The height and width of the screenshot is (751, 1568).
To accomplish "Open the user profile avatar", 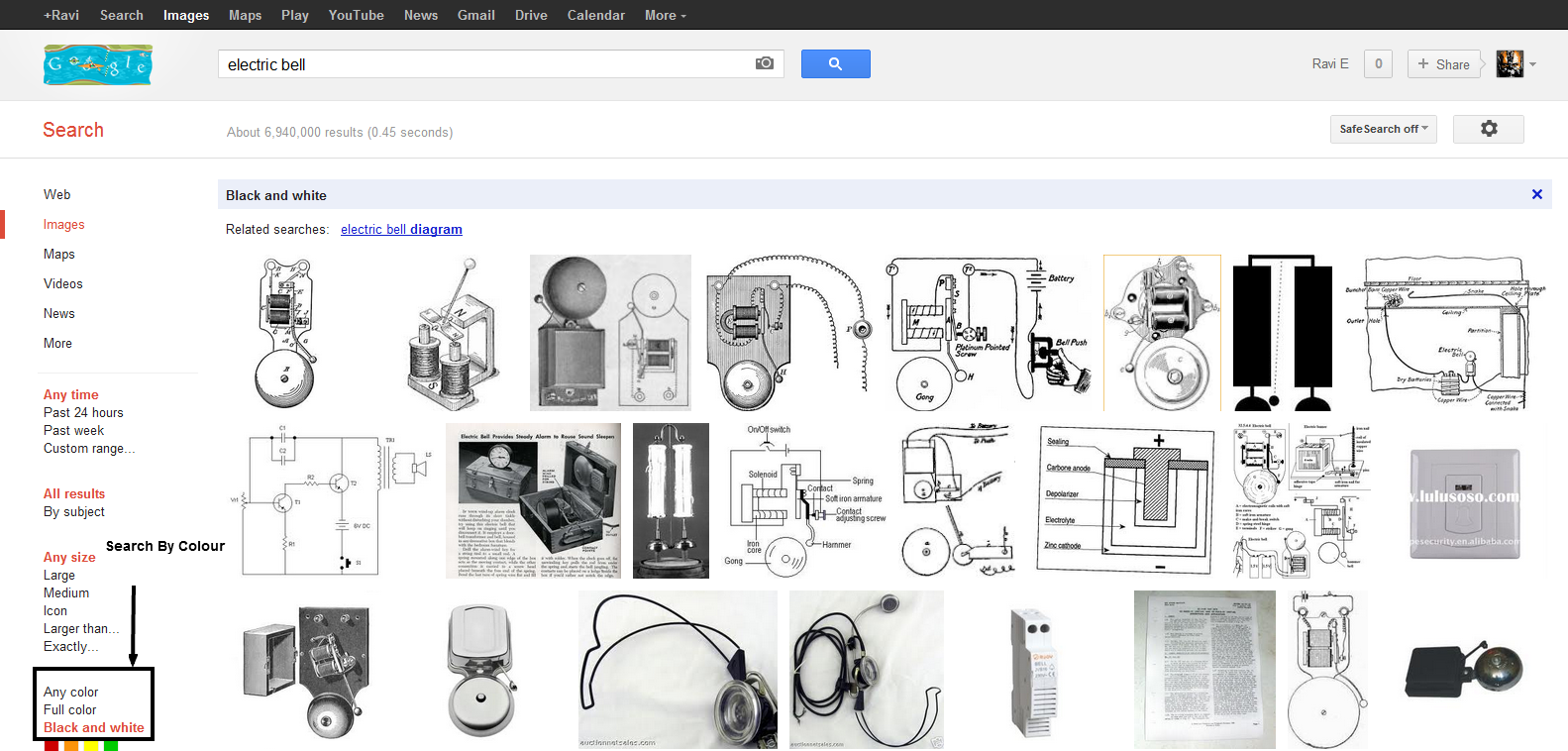I will tap(1509, 64).
